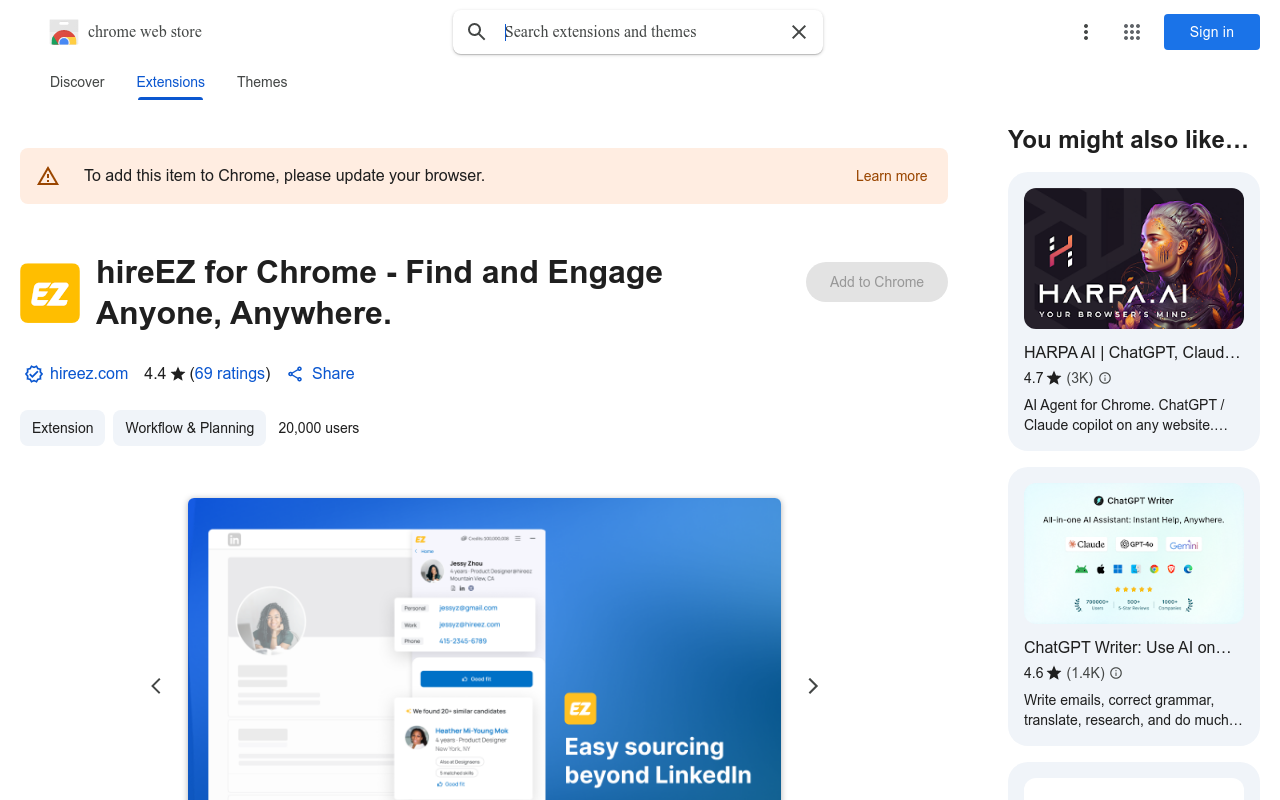The image size is (1280, 800).
Task: Click the update browser warning message
Action: click(284, 176)
